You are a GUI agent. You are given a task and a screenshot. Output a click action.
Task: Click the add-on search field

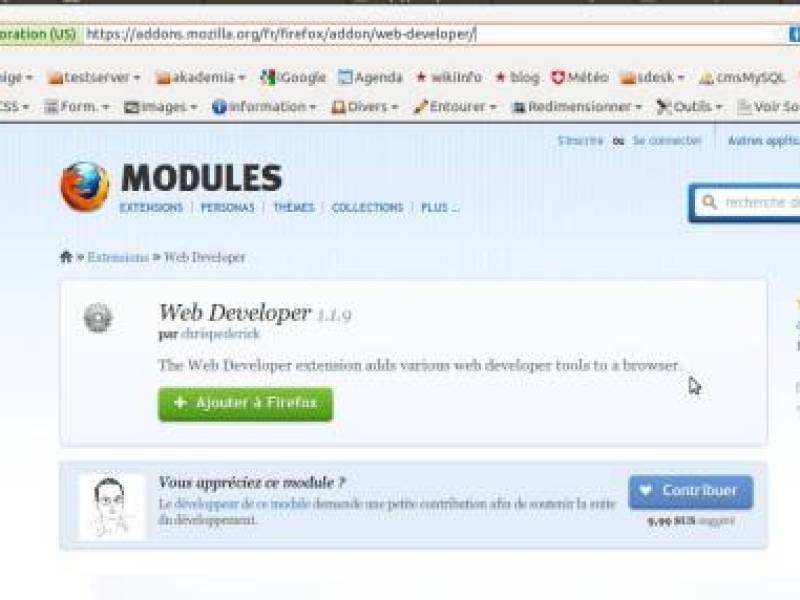(745, 203)
